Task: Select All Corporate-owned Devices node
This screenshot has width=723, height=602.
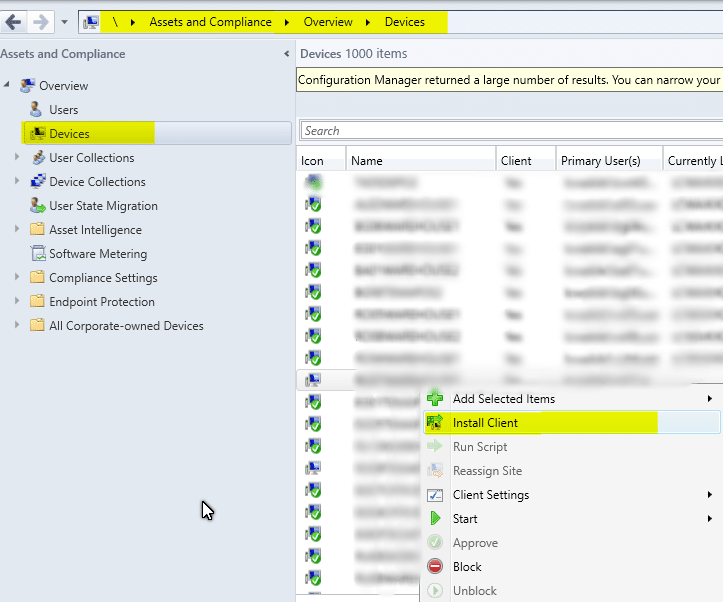Action: click(x=126, y=325)
